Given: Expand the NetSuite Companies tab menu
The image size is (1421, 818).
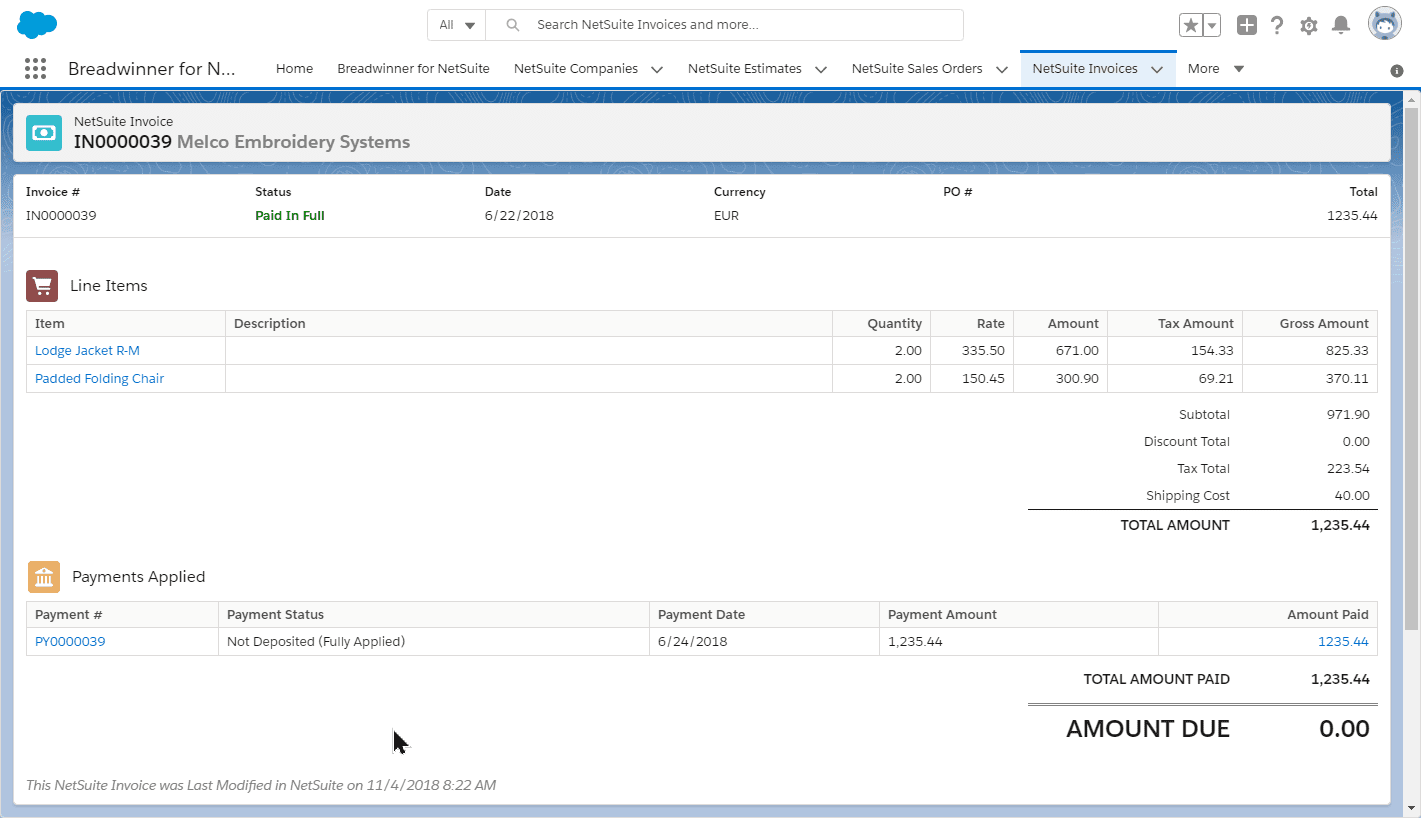Looking at the screenshot, I should [657, 70].
